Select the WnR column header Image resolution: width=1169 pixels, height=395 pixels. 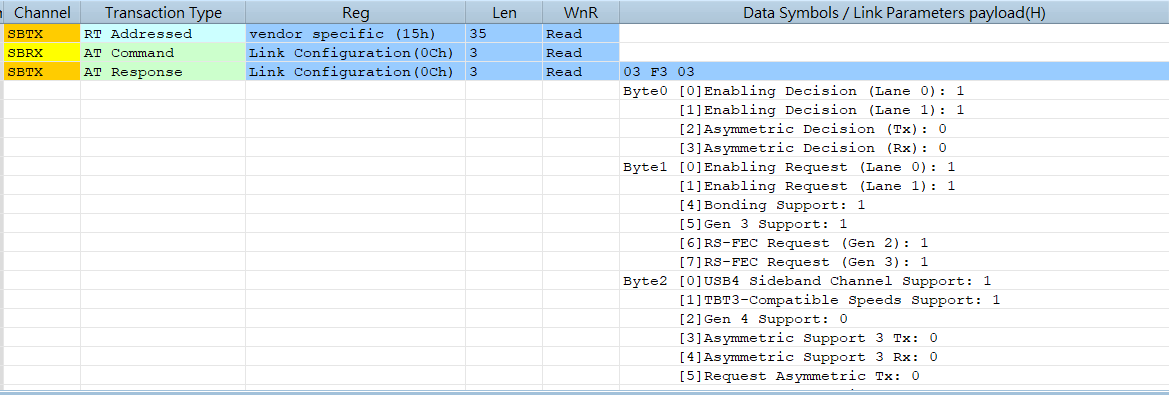click(581, 13)
